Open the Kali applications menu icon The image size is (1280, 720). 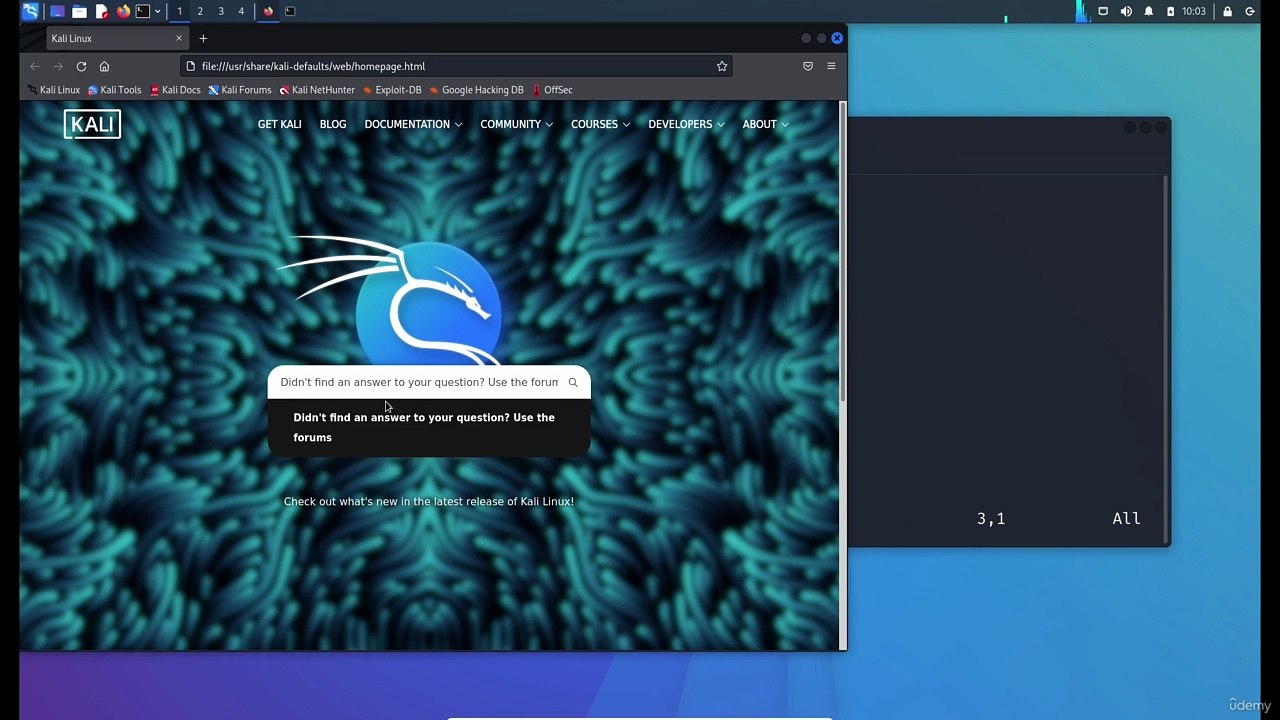tap(31, 11)
